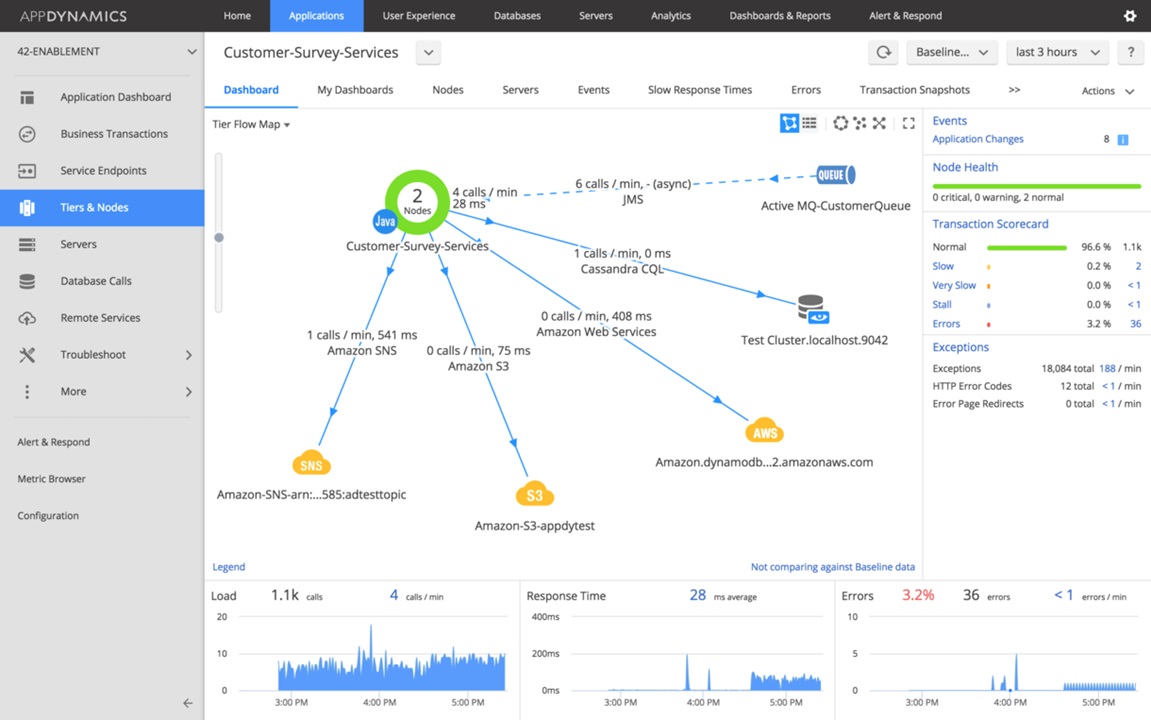The height and width of the screenshot is (720, 1151).
Task: Click the Node Health green bar
Action: 1036,186
